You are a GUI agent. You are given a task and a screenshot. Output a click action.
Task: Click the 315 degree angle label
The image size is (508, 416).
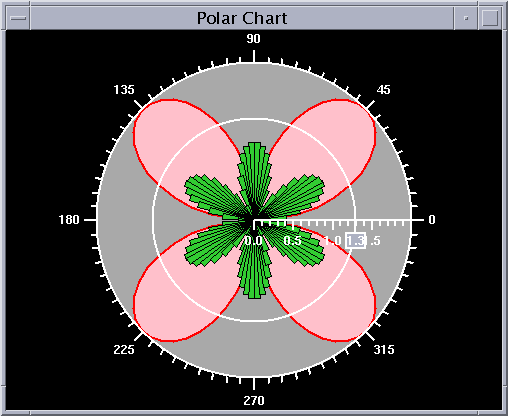384,350
